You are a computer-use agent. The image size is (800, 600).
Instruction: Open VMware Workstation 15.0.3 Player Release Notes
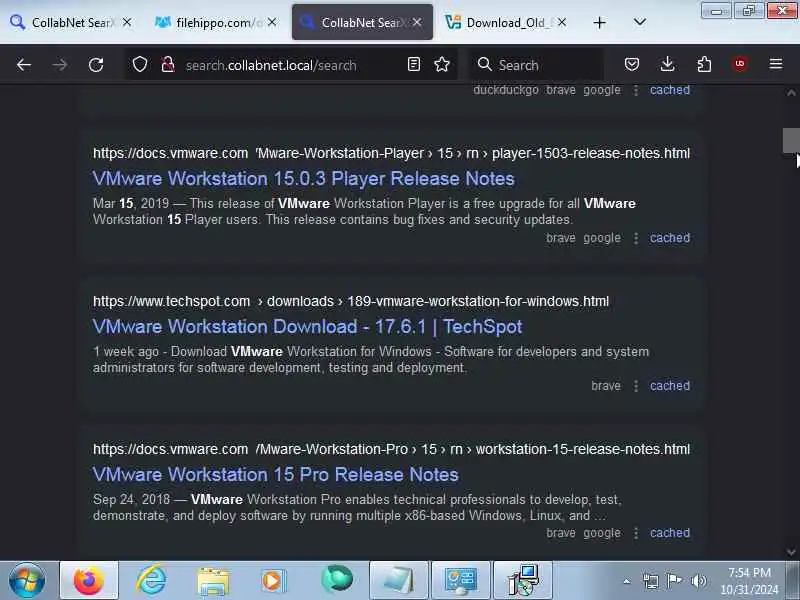[304, 179]
